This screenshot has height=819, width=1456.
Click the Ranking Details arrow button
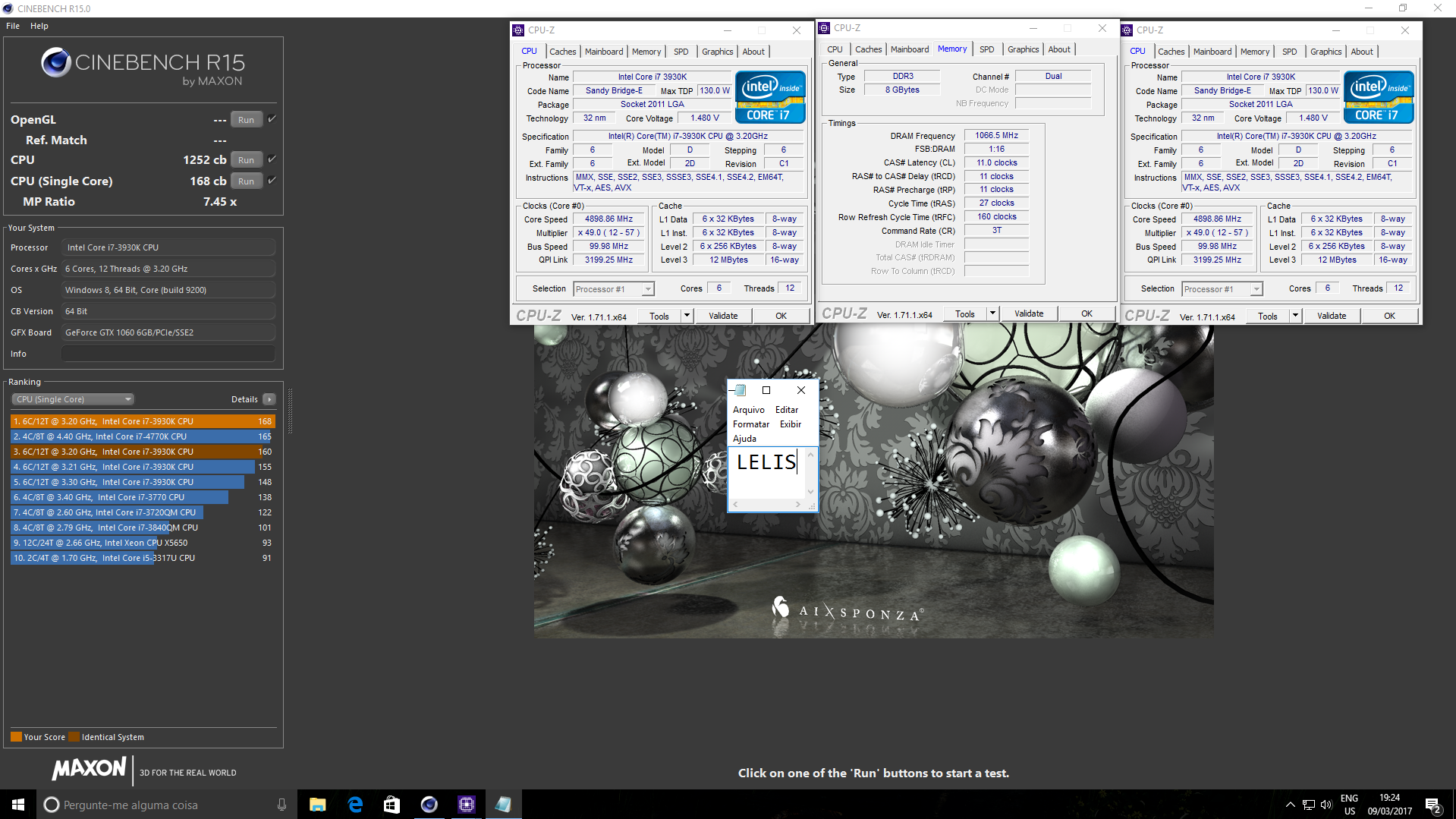coord(269,399)
